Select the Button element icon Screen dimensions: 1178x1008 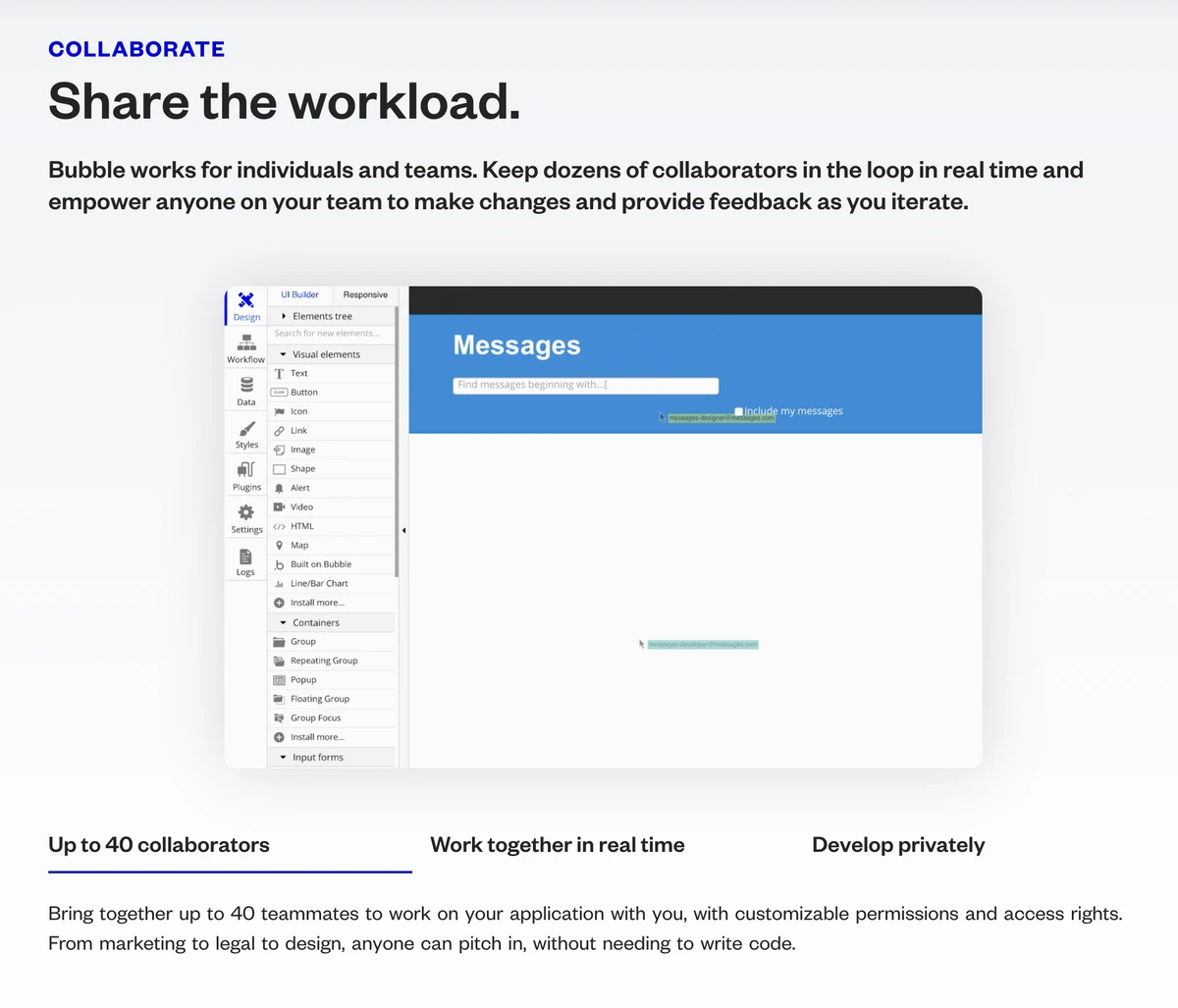(x=279, y=393)
